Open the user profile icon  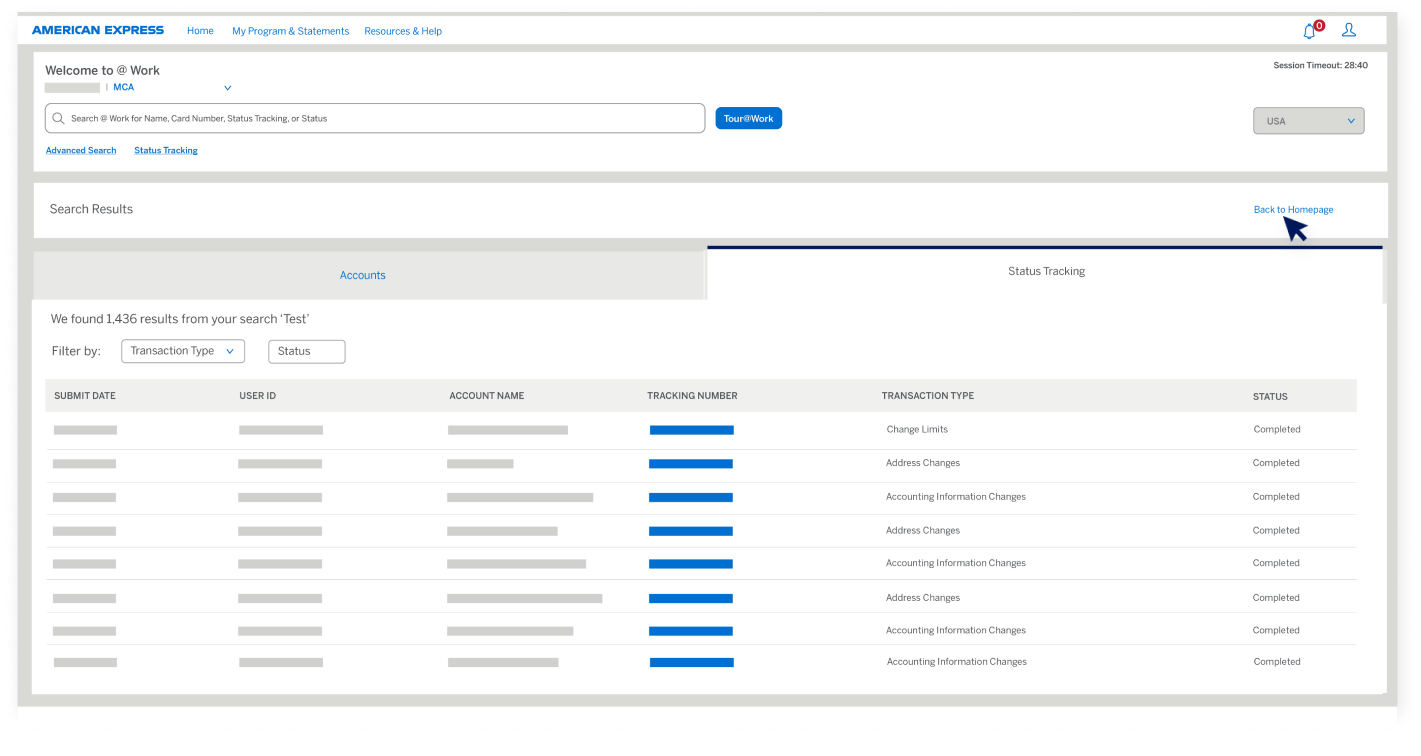(1348, 30)
